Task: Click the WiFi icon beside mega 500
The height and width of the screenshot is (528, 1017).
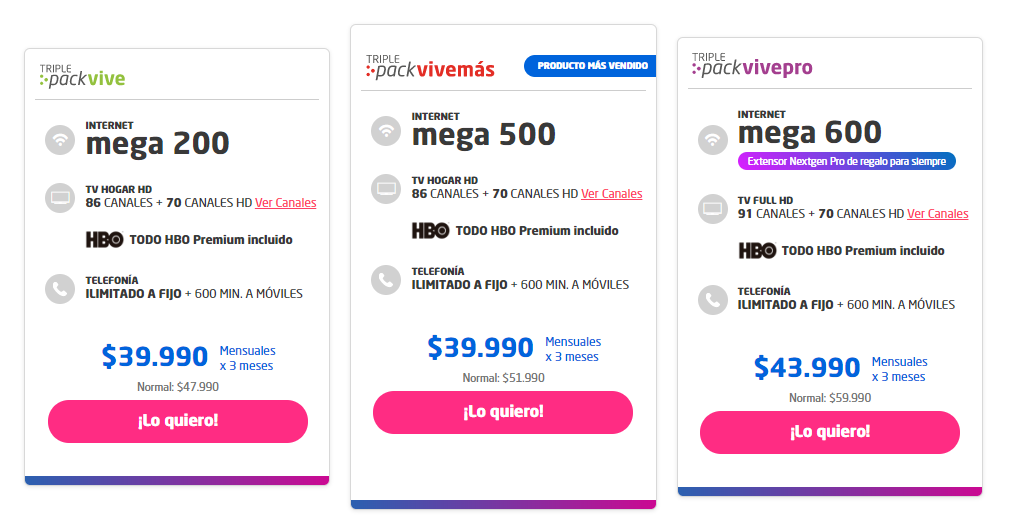Action: point(386,131)
